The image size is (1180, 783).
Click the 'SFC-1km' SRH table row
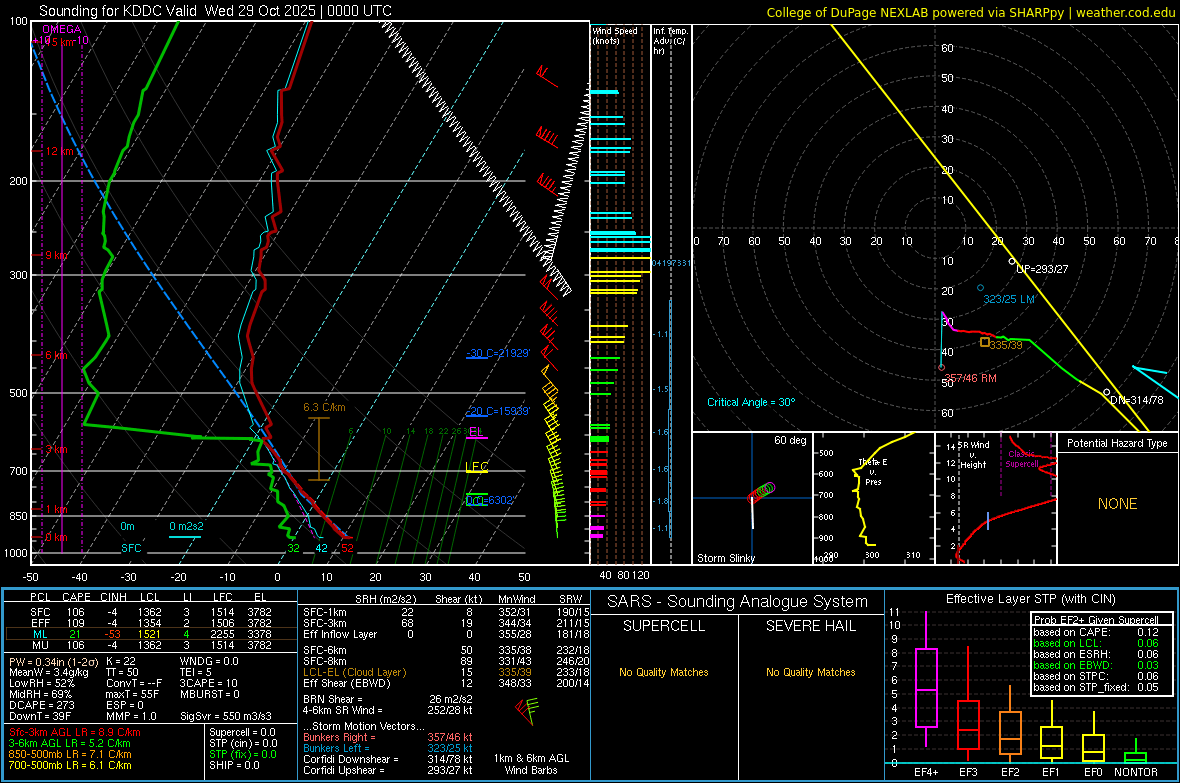[x=446, y=612]
